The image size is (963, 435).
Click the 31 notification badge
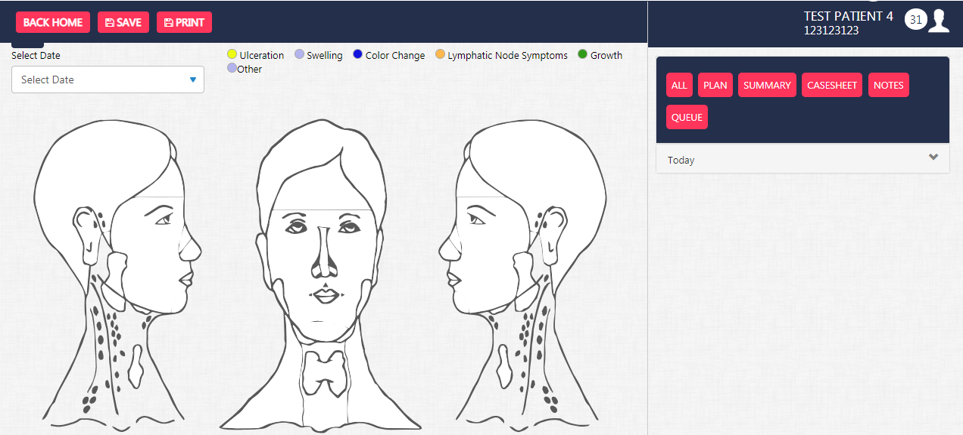tap(915, 20)
